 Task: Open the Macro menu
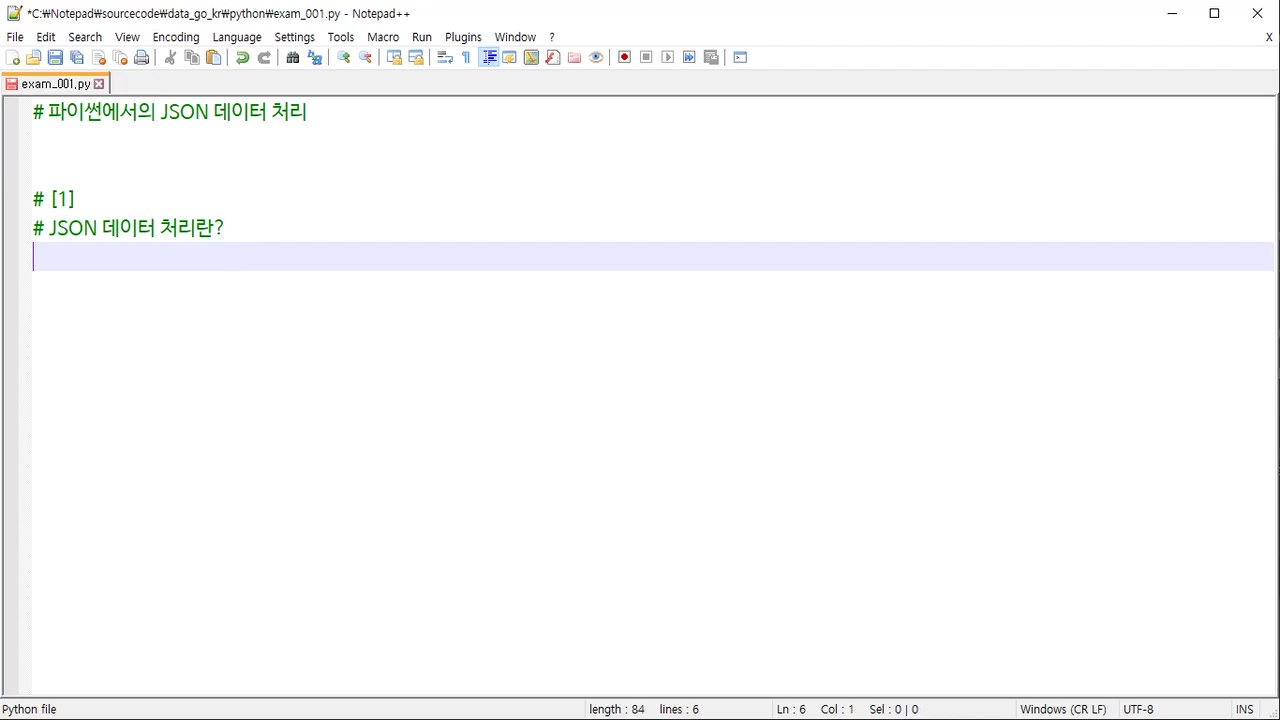[x=383, y=37]
